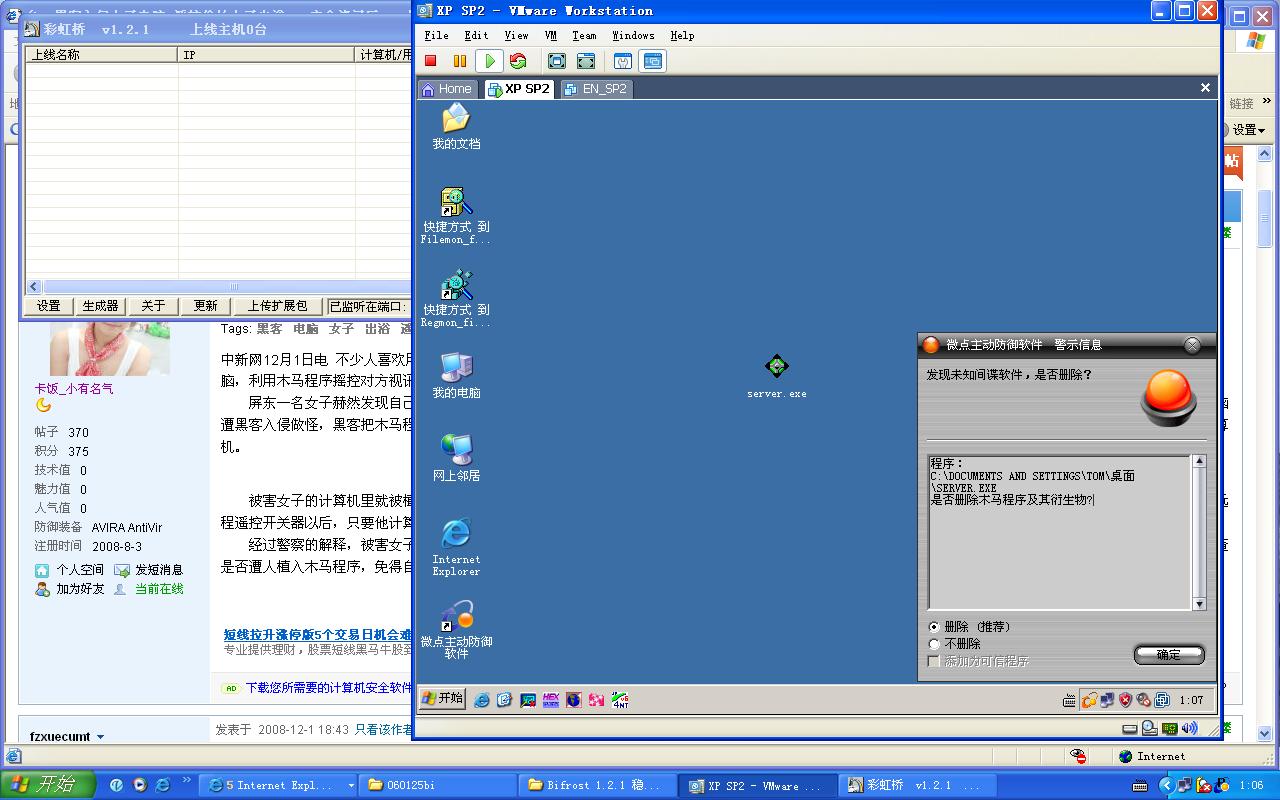The image size is (1280, 800).
Task: Open the VM menu in VMware
Action: point(551,35)
